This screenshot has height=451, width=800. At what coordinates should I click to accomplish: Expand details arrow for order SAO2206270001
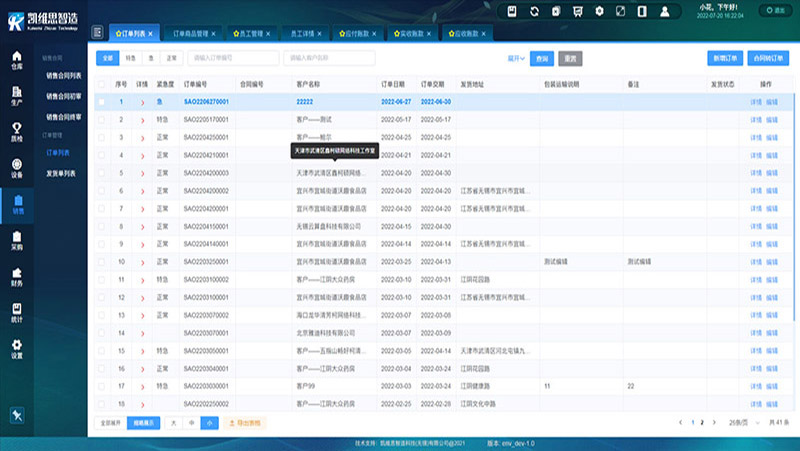click(x=142, y=103)
